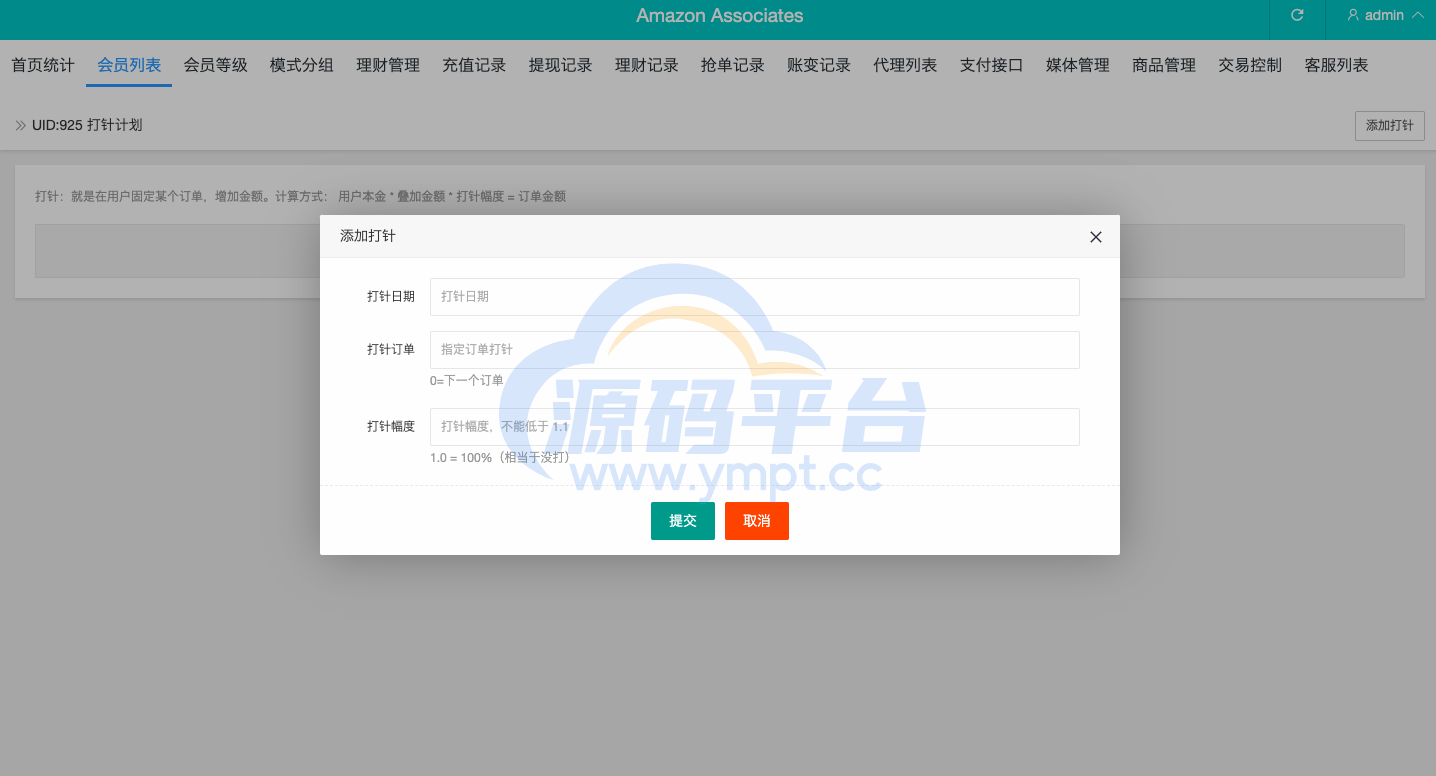Go to the 模式分组 tab
The height and width of the screenshot is (776, 1436).
302,65
